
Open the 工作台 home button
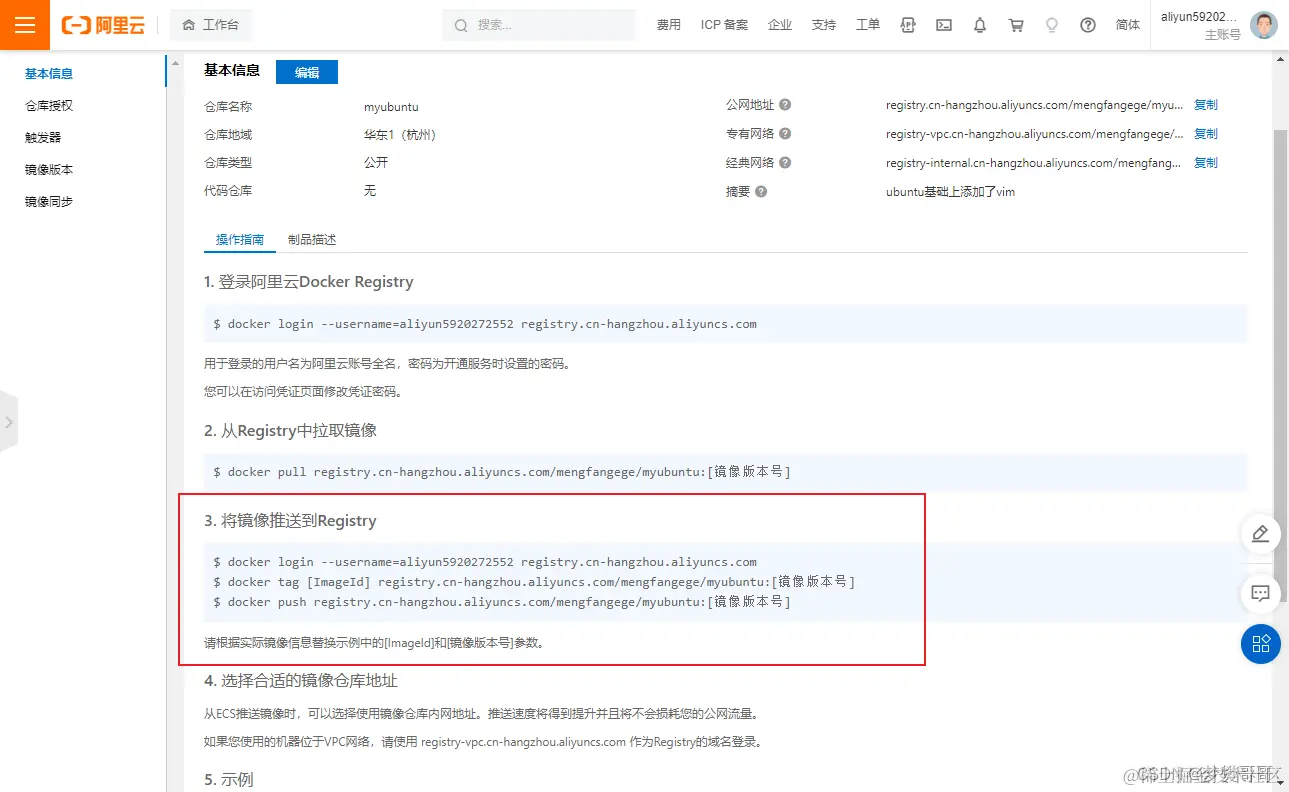211,25
